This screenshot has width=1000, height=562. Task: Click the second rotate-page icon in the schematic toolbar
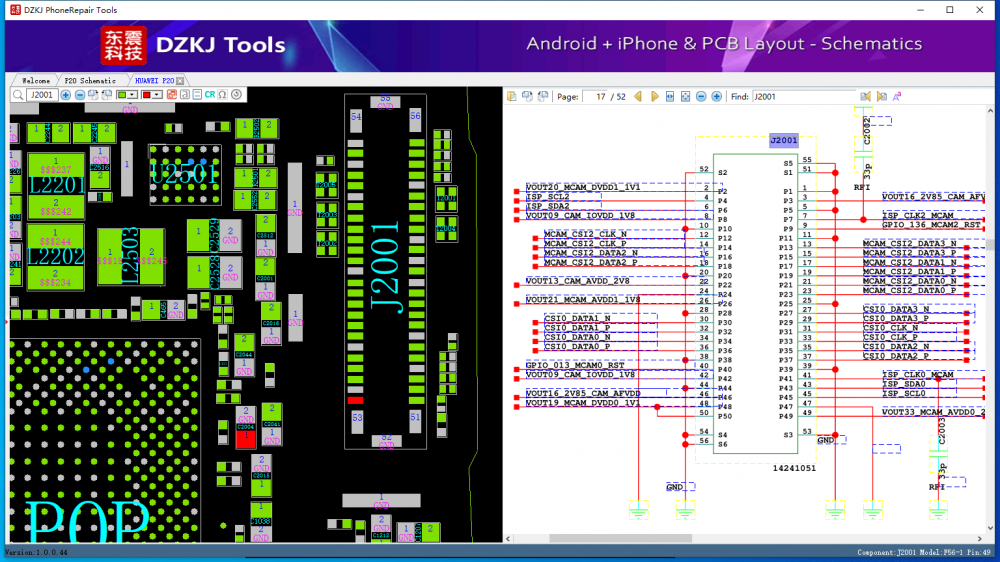click(543, 97)
